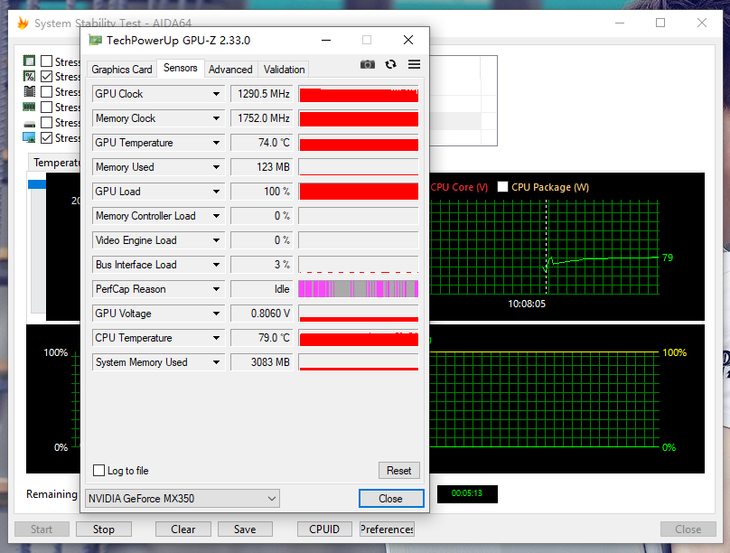Click the GPU-Z title bar app icon

click(95, 40)
